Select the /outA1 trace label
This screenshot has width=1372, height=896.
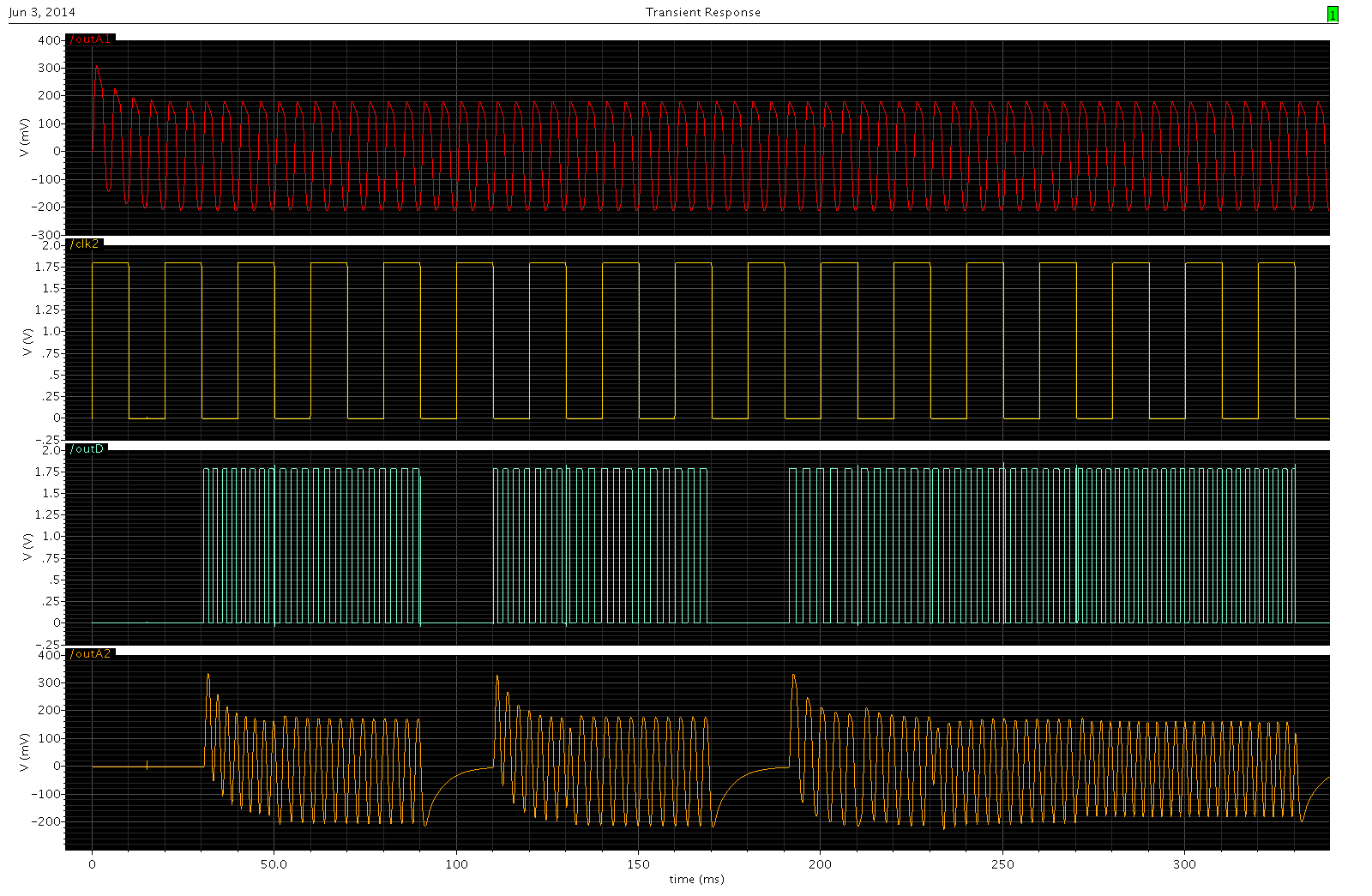(90, 39)
